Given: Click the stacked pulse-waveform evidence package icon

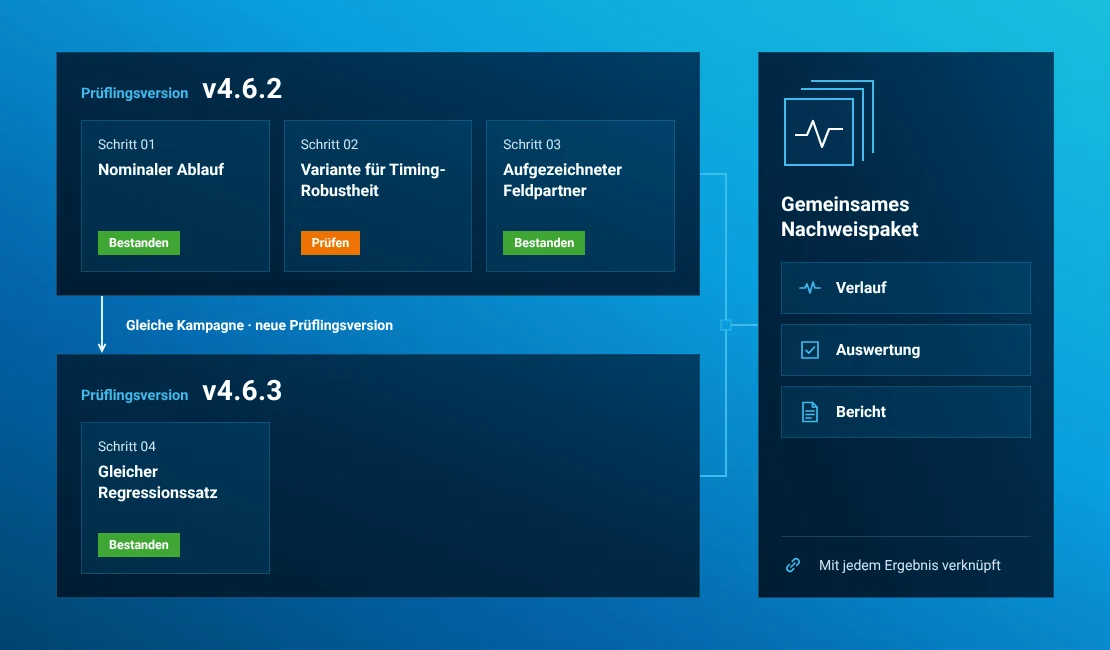Looking at the screenshot, I should point(829,123).
